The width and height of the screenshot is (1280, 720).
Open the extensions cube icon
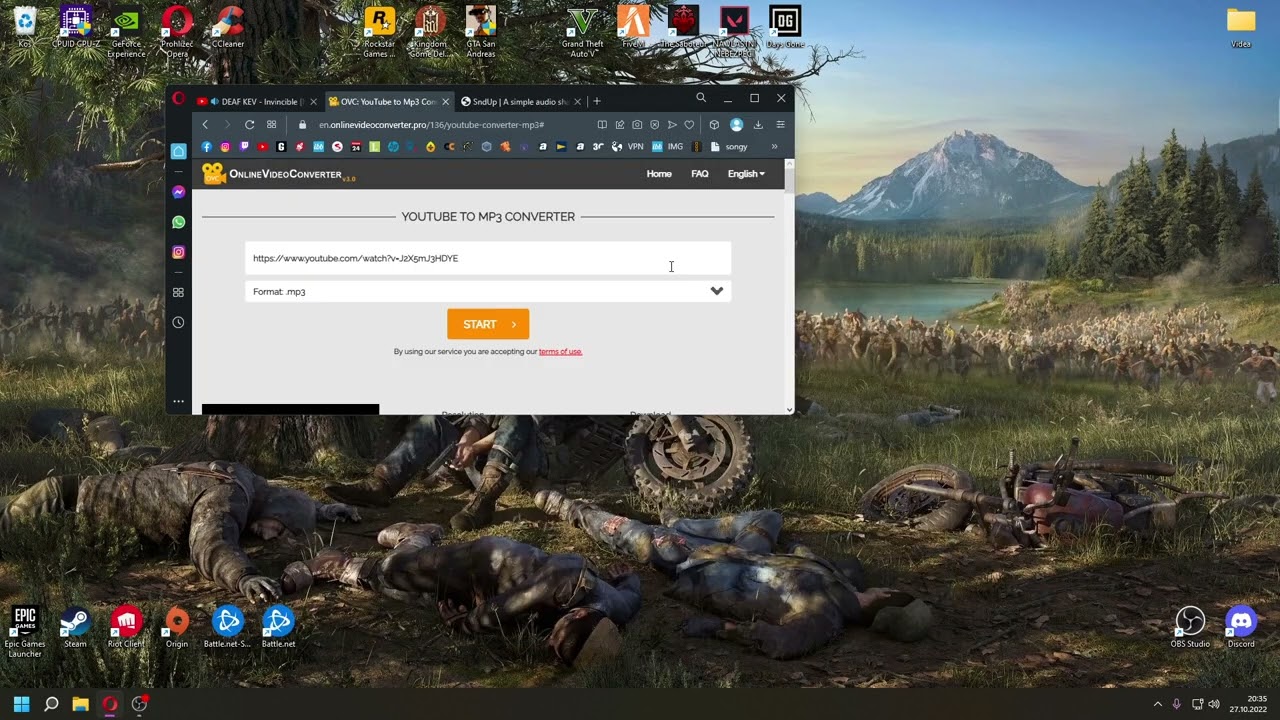(714, 125)
